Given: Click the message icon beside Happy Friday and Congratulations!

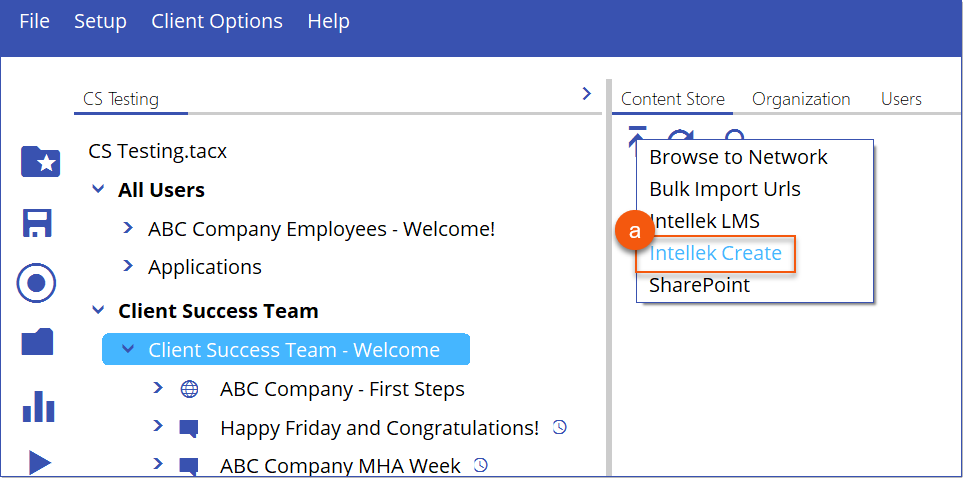Looking at the screenshot, I should click(x=189, y=428).
